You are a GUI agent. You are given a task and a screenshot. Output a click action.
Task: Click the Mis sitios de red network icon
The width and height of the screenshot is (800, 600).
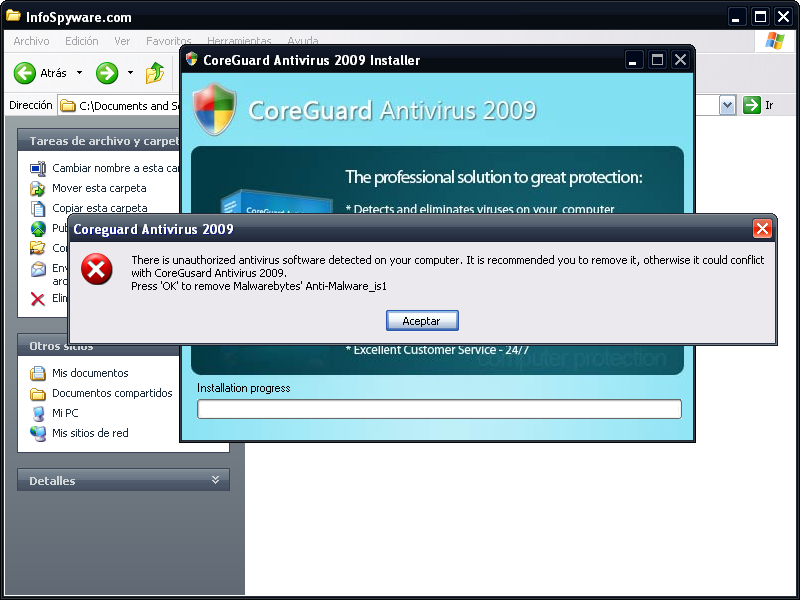[x=38, y=433]
